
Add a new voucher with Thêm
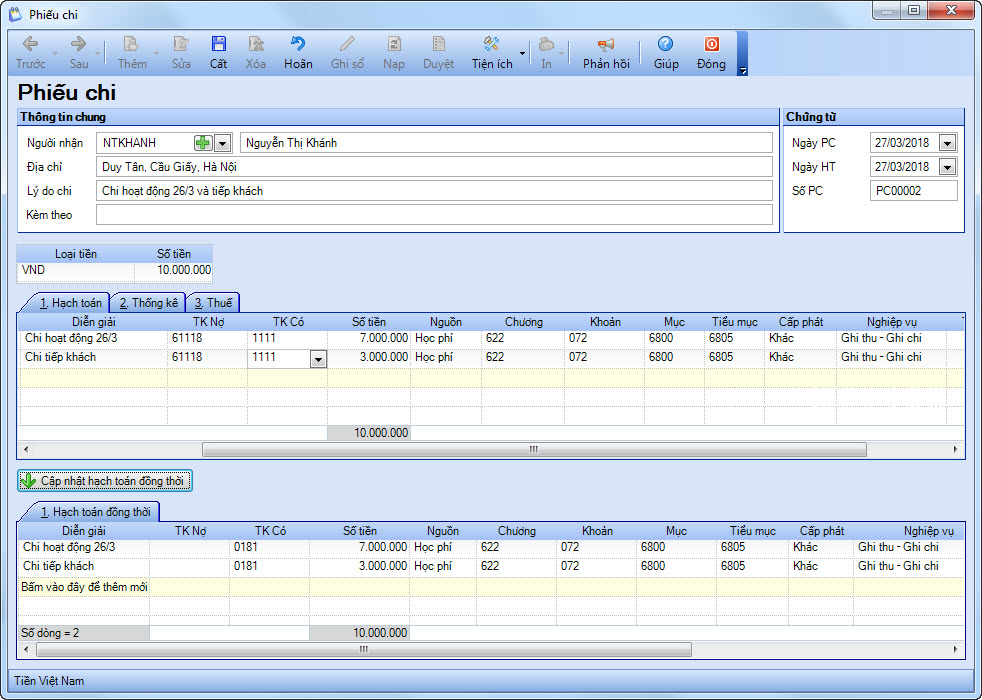tap(132, 53)
